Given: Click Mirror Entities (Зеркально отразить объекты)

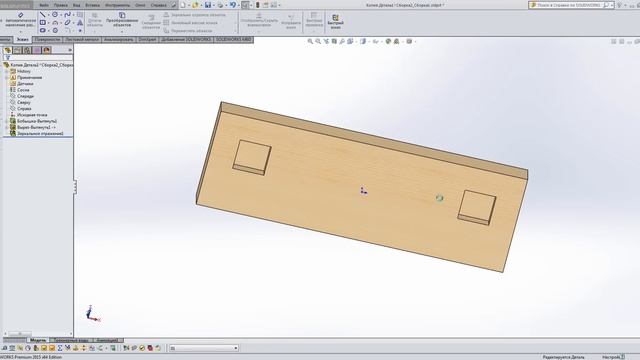Looking at the screenshot, I should 194,15.
